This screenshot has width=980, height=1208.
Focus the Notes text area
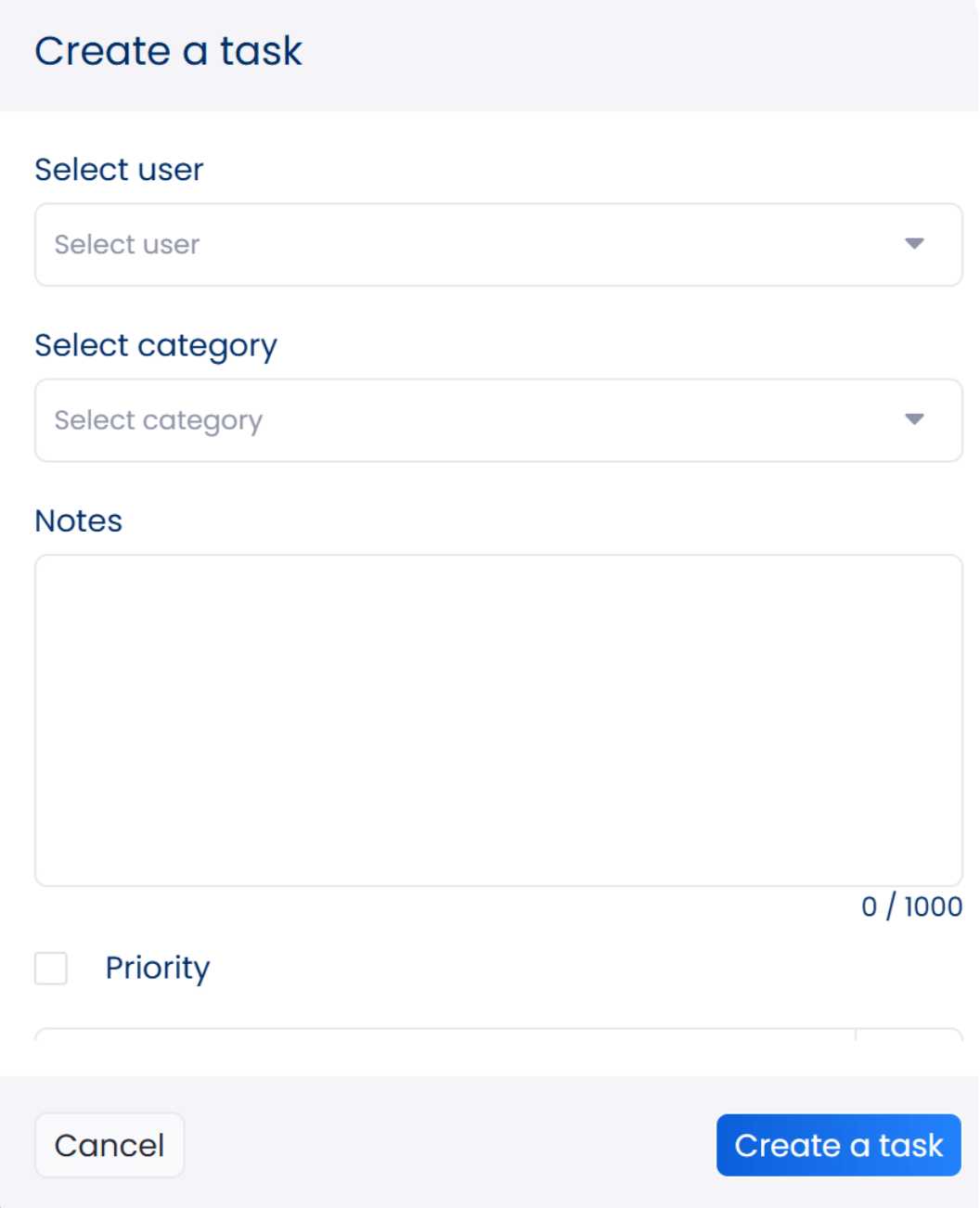coord(497,720)
